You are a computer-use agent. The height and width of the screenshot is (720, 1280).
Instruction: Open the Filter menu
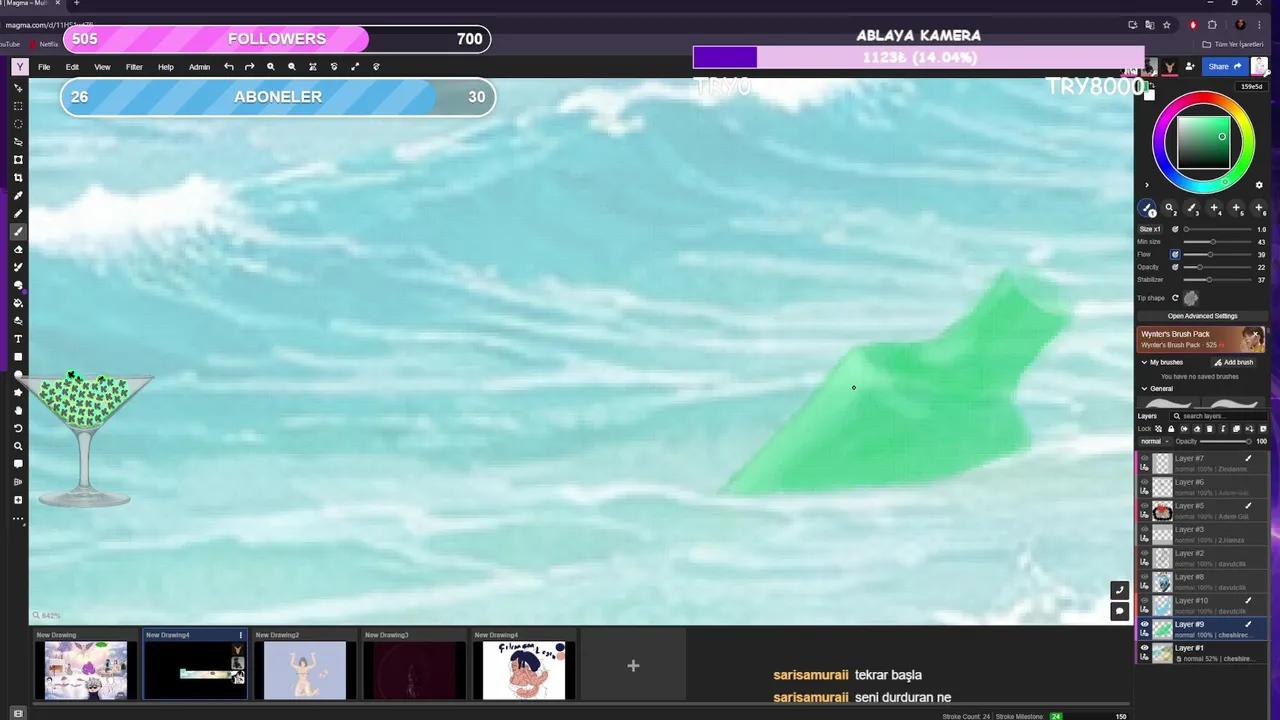pos(134,66)
